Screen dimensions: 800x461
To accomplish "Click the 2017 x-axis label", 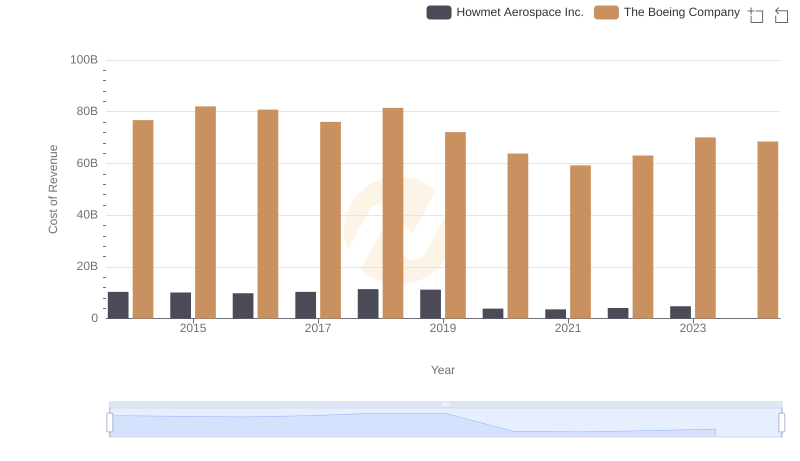I will pos(318,328).
